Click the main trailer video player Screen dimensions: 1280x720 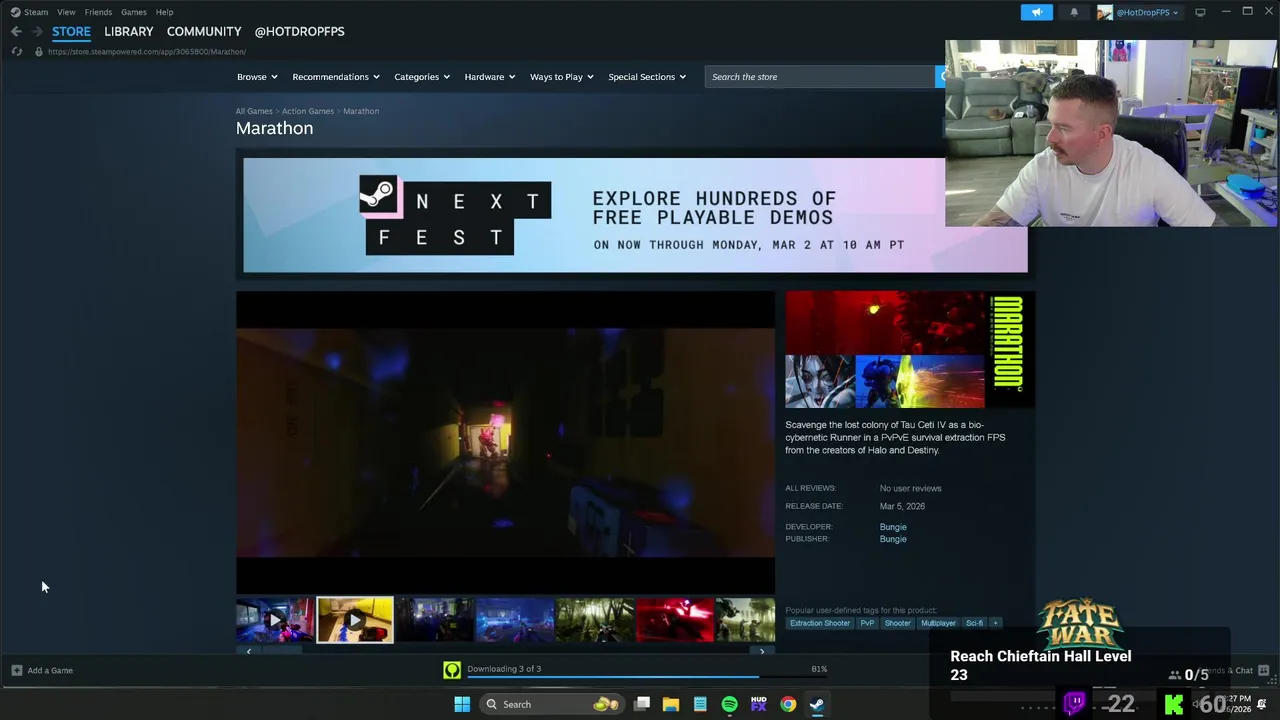click(505, 442)
